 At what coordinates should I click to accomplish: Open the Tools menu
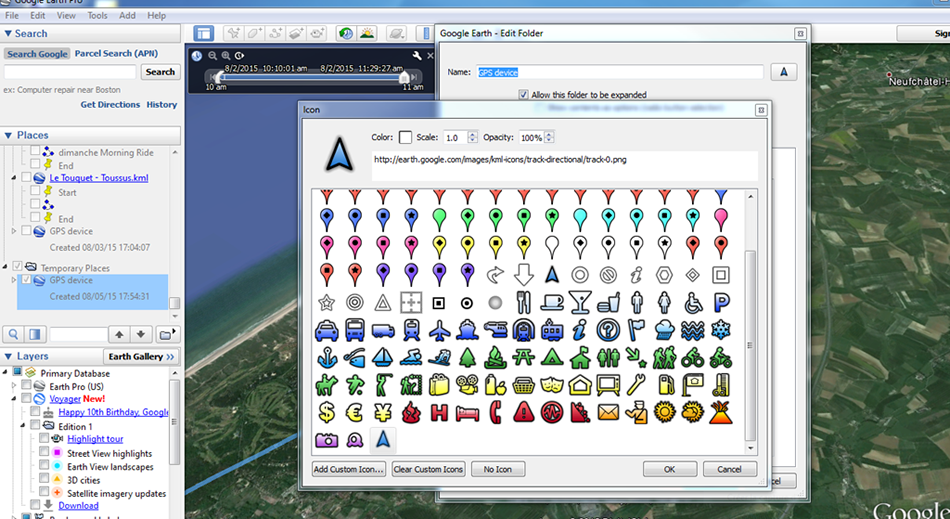pos(97,16)
